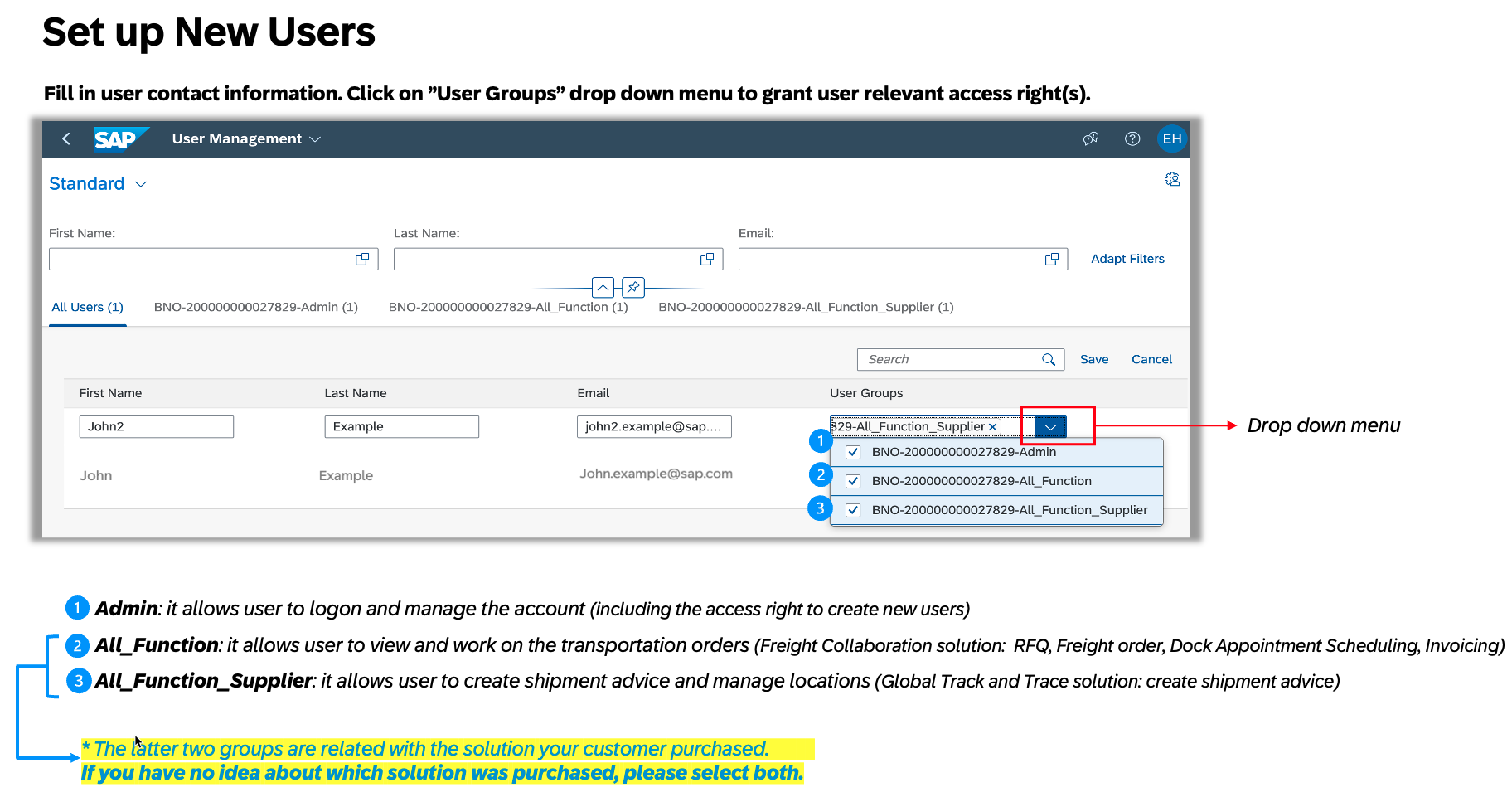Click the Email column header
This screenshot has width=1512, height=792.
593,393
